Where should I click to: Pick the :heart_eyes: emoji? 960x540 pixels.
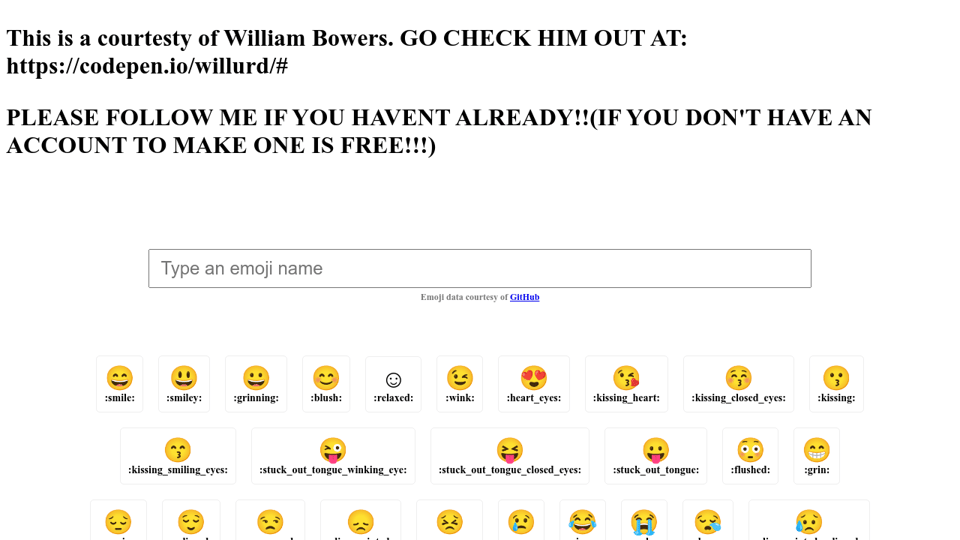534,384
